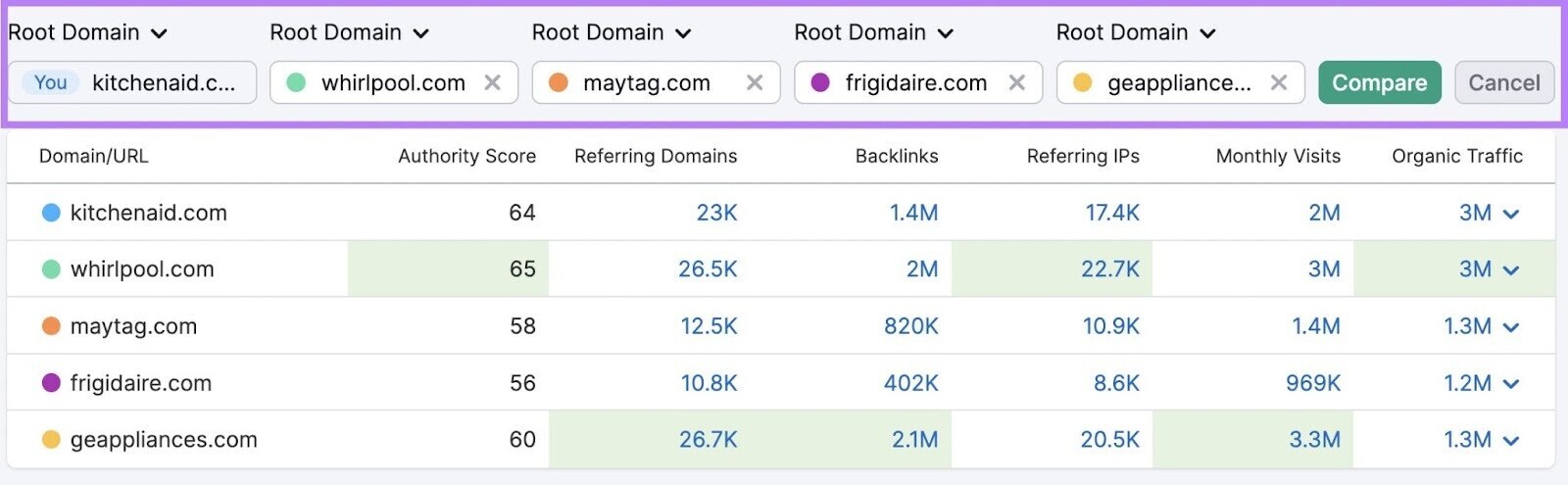Click the green Compare button
This screenshot has width=1568, height=485.
point(1380,82)
